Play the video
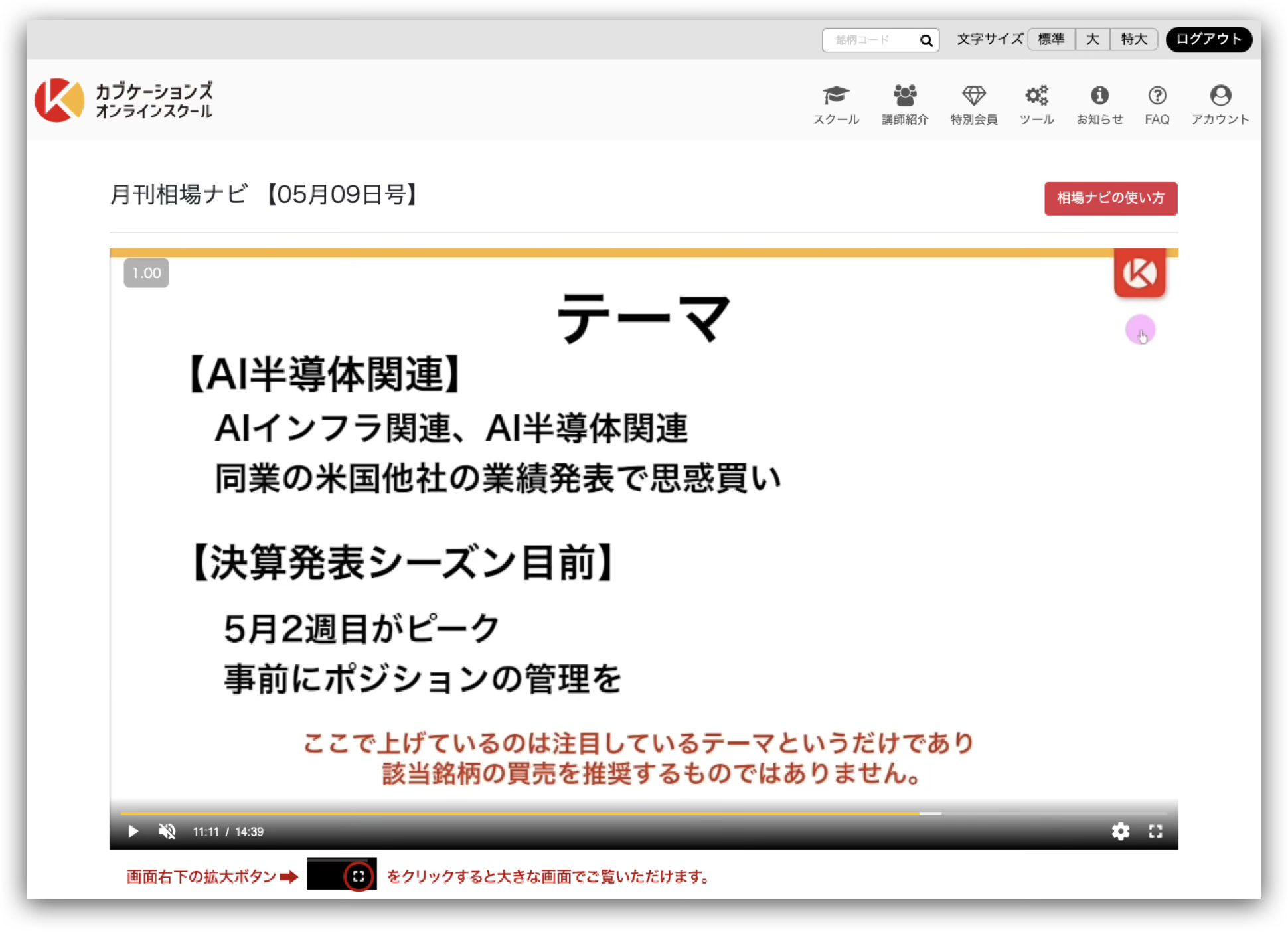This screenshot has height=932, width=1288. (133, 831)
